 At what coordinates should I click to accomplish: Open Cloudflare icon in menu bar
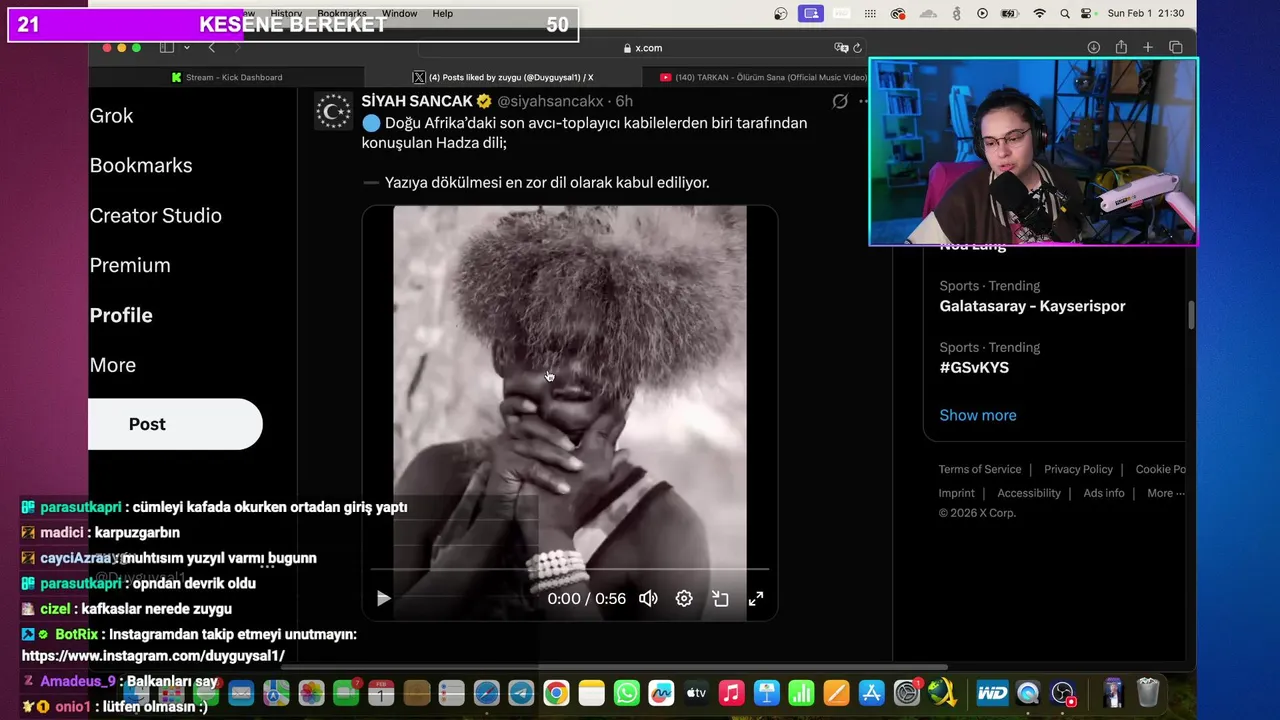pyautogui.click(x=928, y=14)
